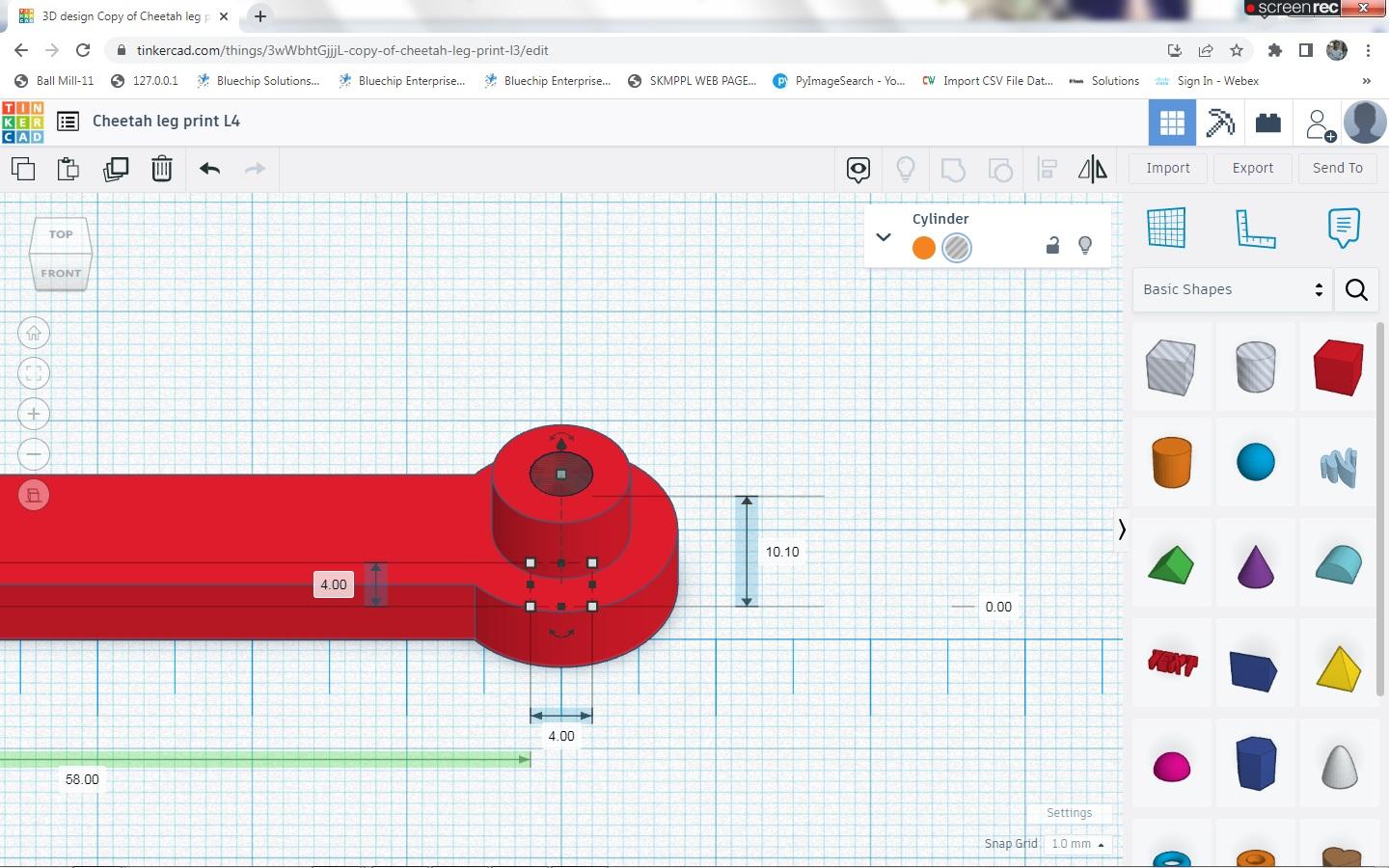1389x868 pixels.
Task: Toggle show all lightbulb in the toolbar
Action: [x=906, y=170]
